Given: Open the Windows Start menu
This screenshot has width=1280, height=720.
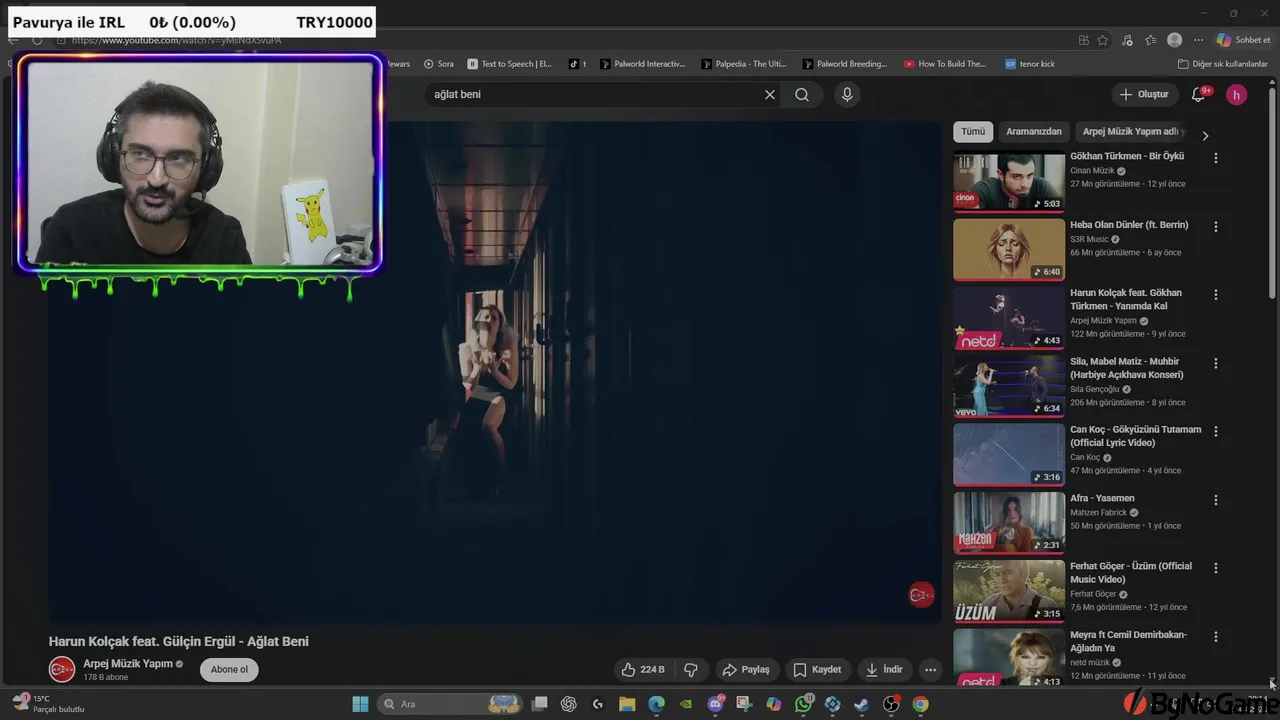Looking at the screenshot, I should tap(360, 704).
